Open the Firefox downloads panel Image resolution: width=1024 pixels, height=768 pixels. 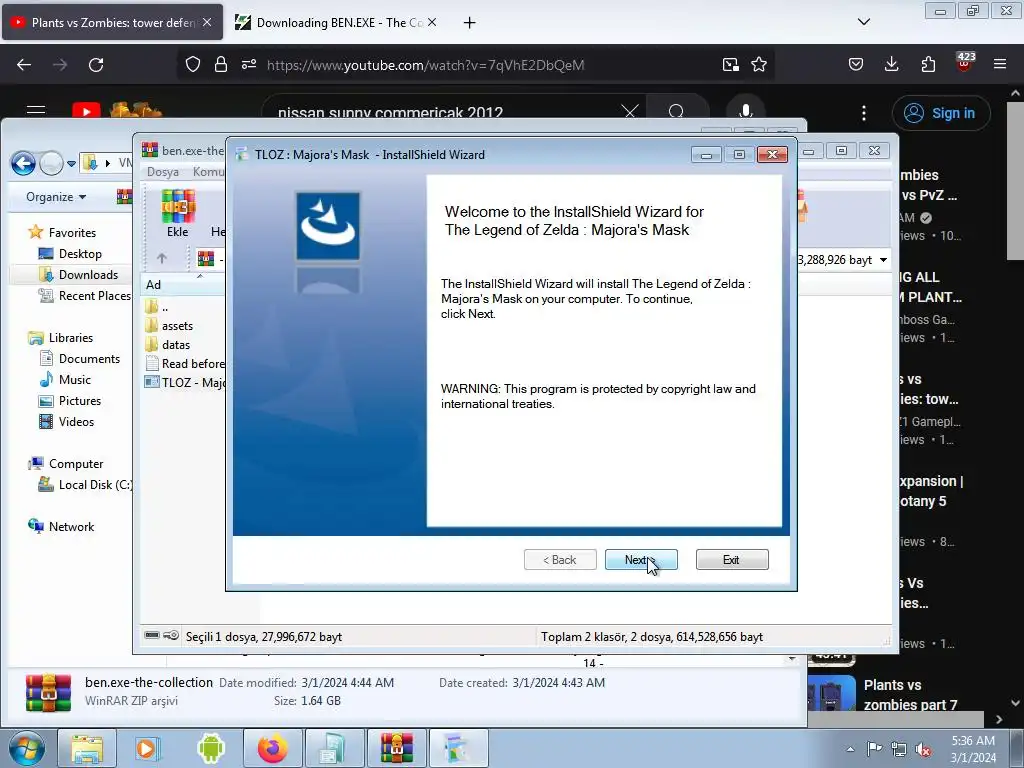click(x=891, y=65)
